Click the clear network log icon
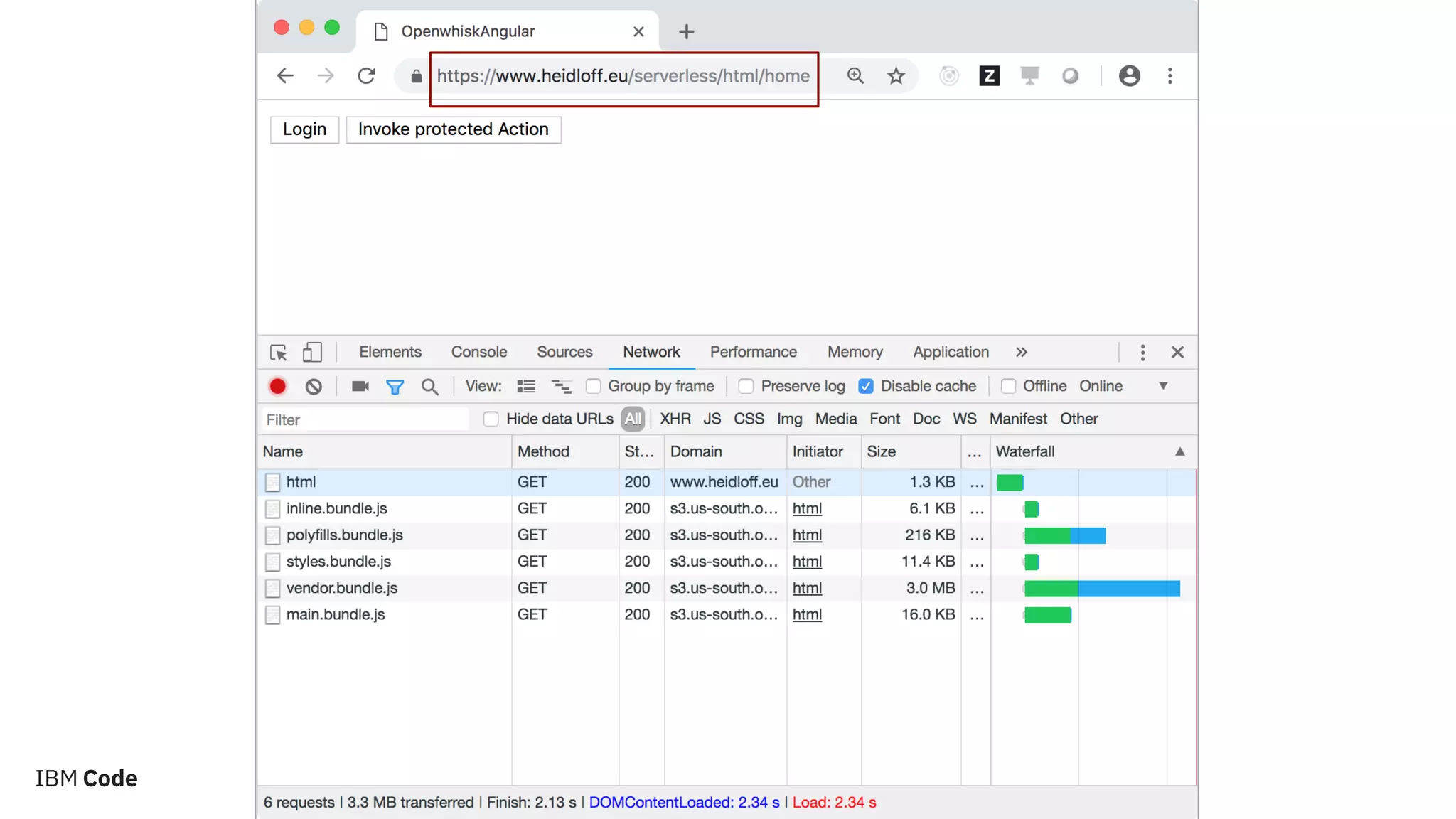The image size is (1456, 819). pyautogui.click(x=314, y=386)
